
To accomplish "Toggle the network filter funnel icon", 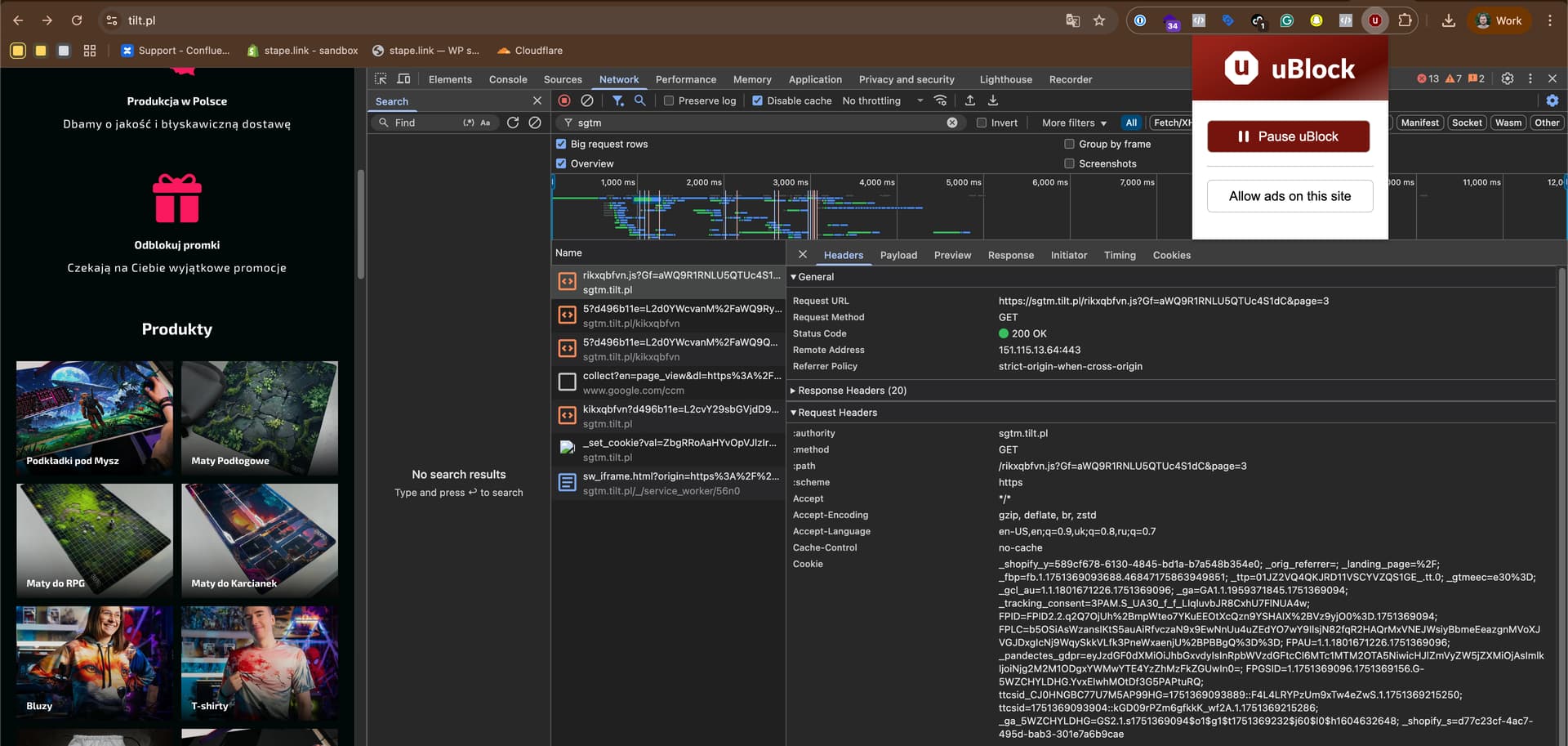I will pos(618,101).
